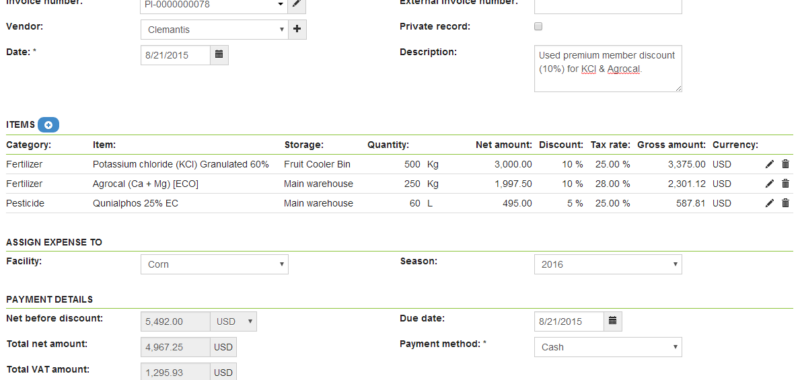Click the Gross amount column header
This screenshot has width=800, height=380.
click(671, 145)
